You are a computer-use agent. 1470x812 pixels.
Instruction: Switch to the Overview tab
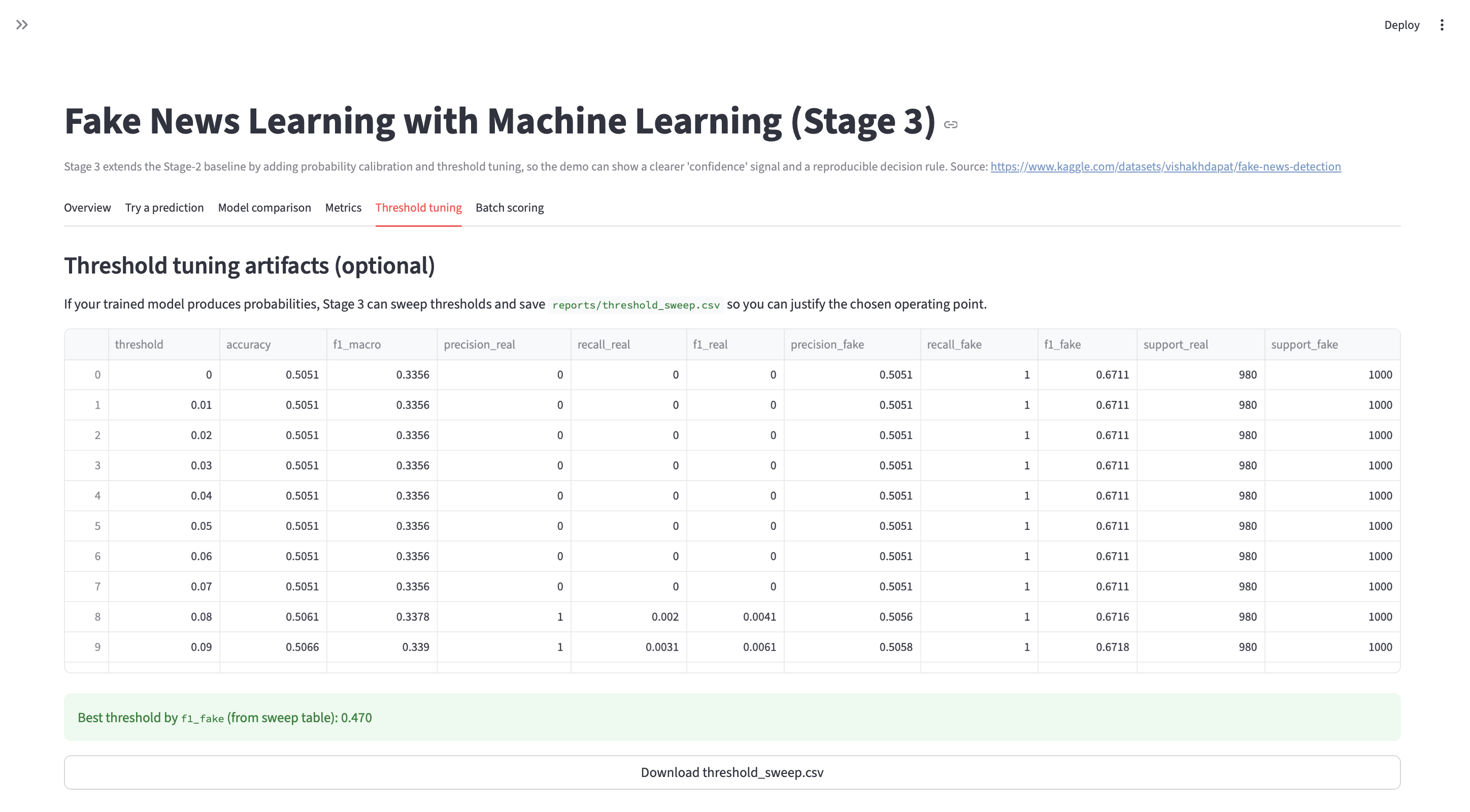click(87, 208)
